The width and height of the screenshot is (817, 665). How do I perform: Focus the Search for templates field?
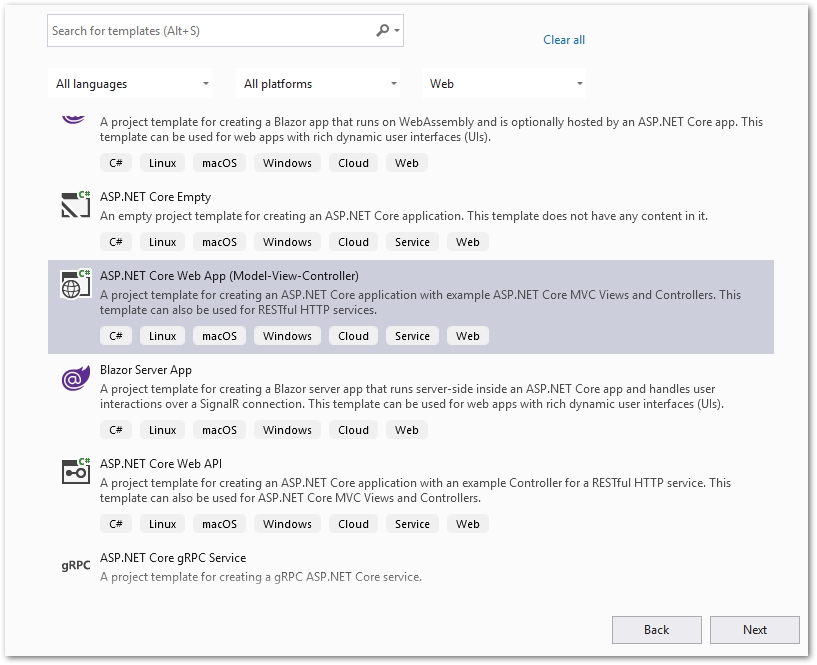click(210, 31)
